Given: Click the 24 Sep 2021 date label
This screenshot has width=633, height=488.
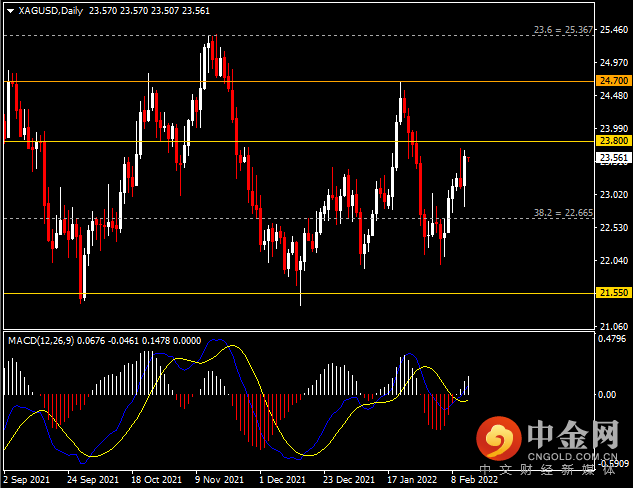Looking at the screenshot, I should [x=93, y=480].
